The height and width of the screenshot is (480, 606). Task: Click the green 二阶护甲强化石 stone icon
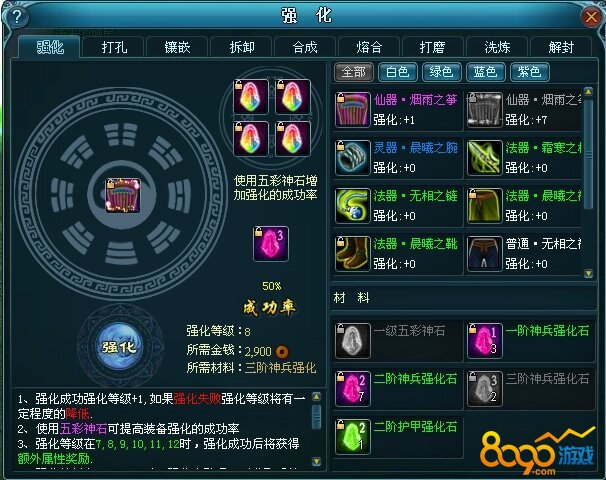pos(352,436)
